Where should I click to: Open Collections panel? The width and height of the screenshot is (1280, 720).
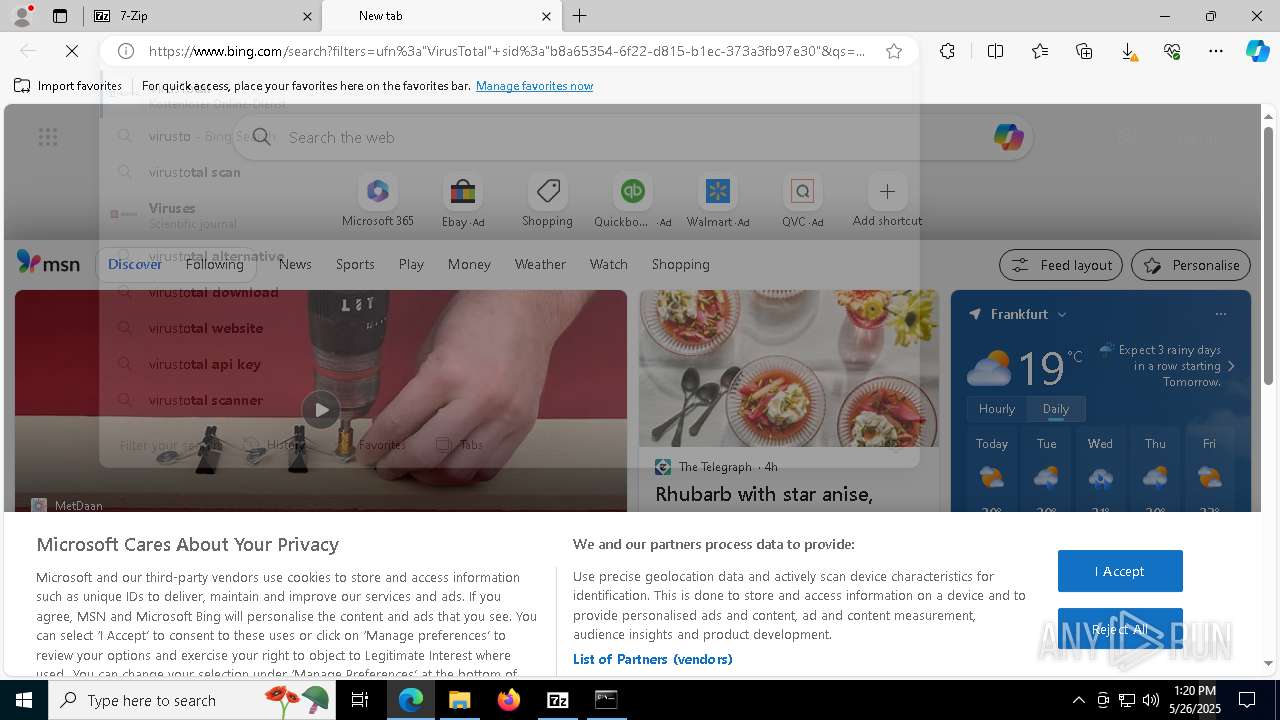[x=1084, y=51]
